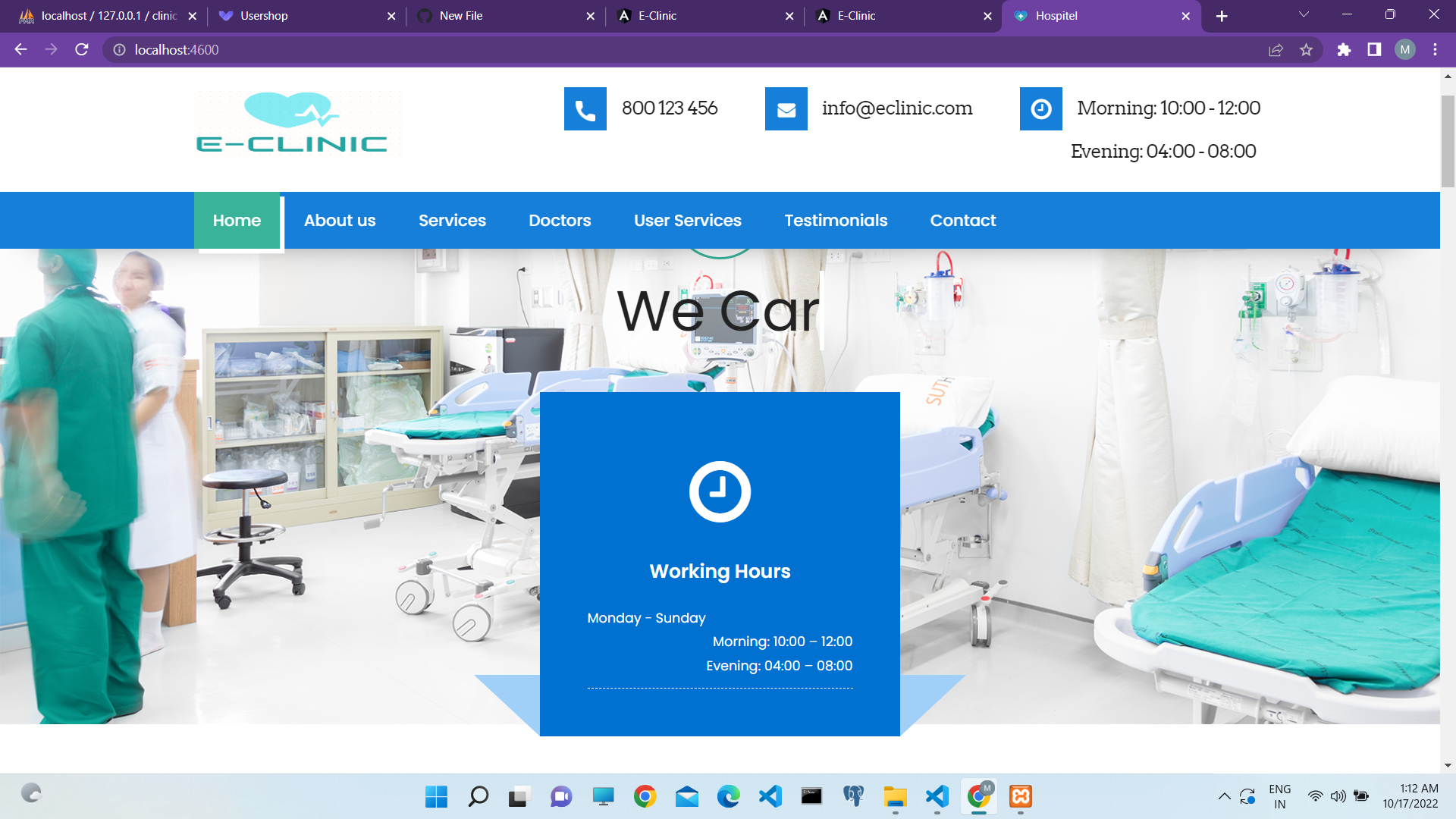Open the tab search chevron in title bar
The width and height of the screenshot is (1456, 819).
[x=1303, y=15]
